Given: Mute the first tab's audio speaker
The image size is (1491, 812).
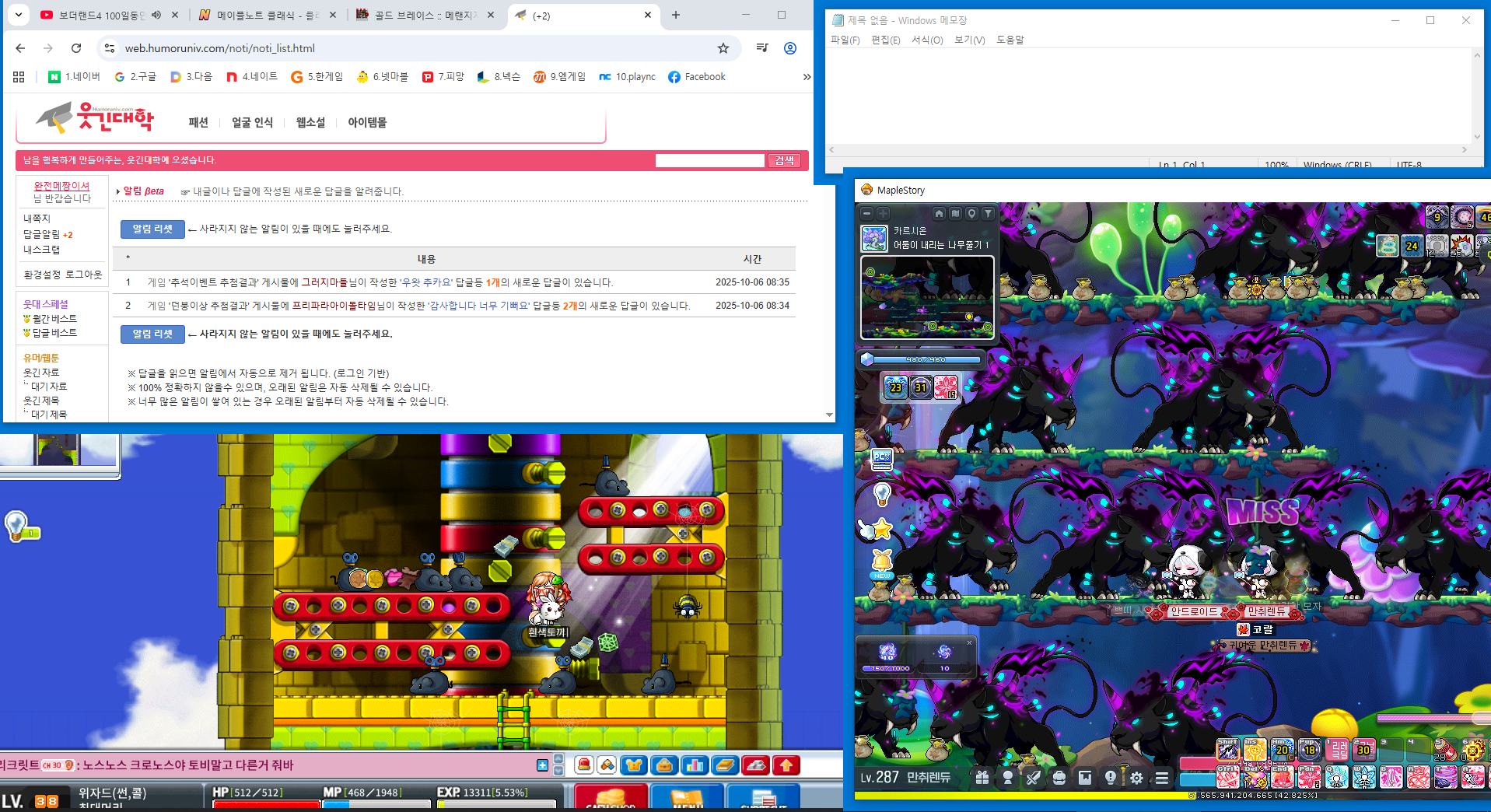Looking at the screenshot, I should pyautogui.click(x=156, y=15).
